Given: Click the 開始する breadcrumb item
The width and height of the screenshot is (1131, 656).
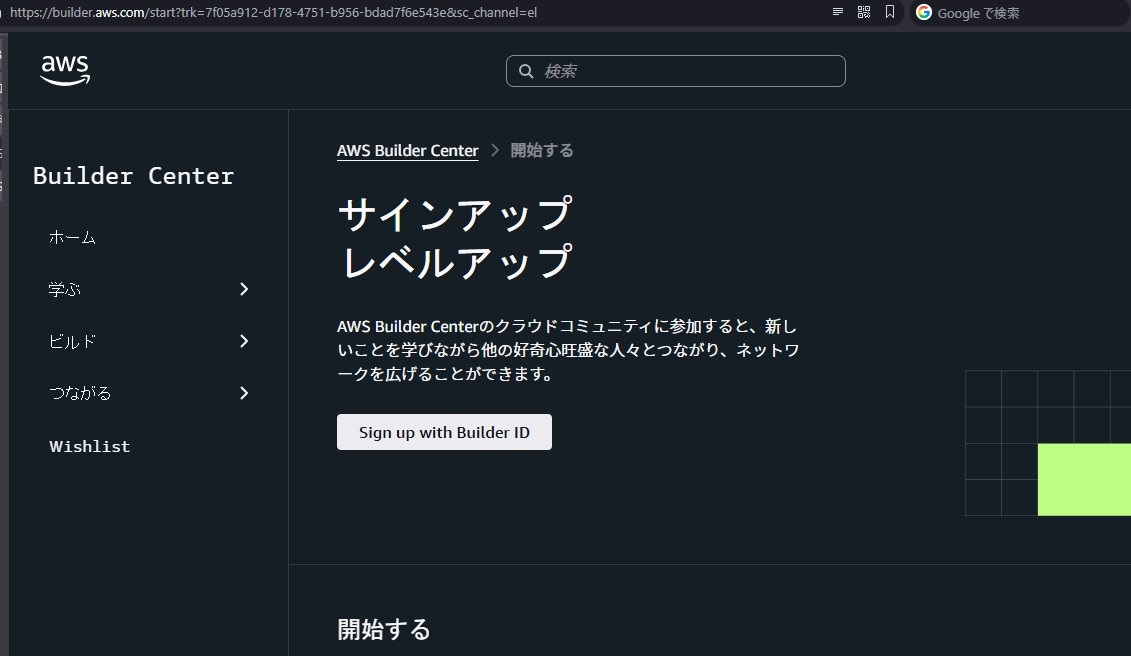Looking at the screenshot, I should (x=542, y=151).
